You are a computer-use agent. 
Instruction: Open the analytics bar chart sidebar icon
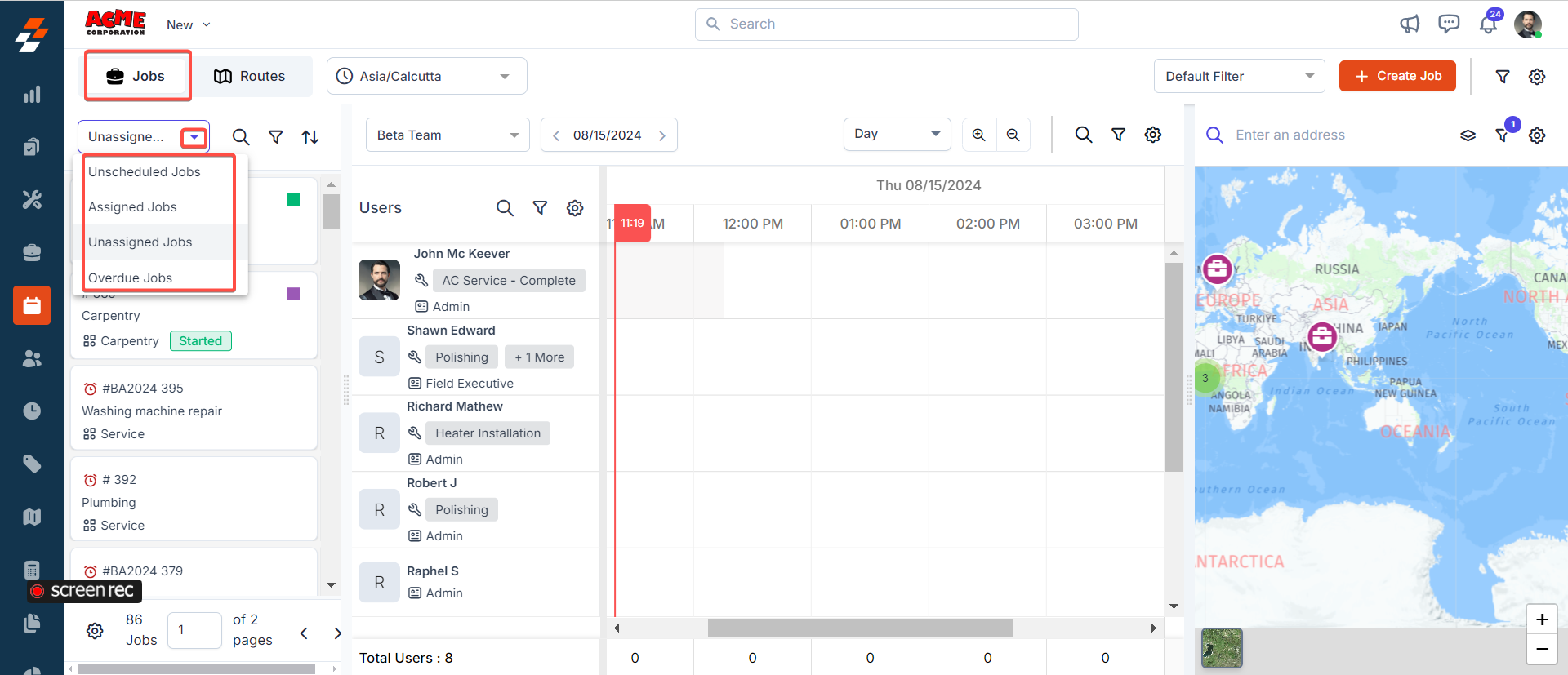click(x=32, y=95)
